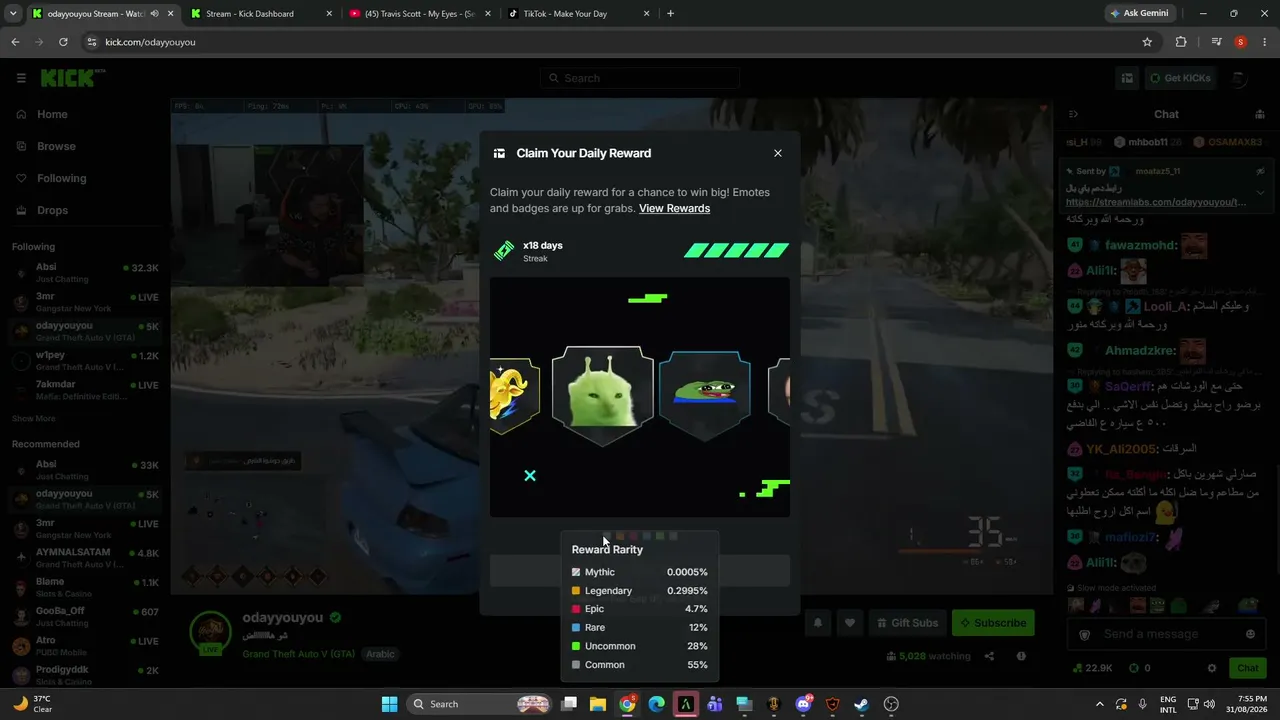Viewport: 1280px width, 720px height.
Task: Share the stream via share icon
Action: (x=989, y=656)
